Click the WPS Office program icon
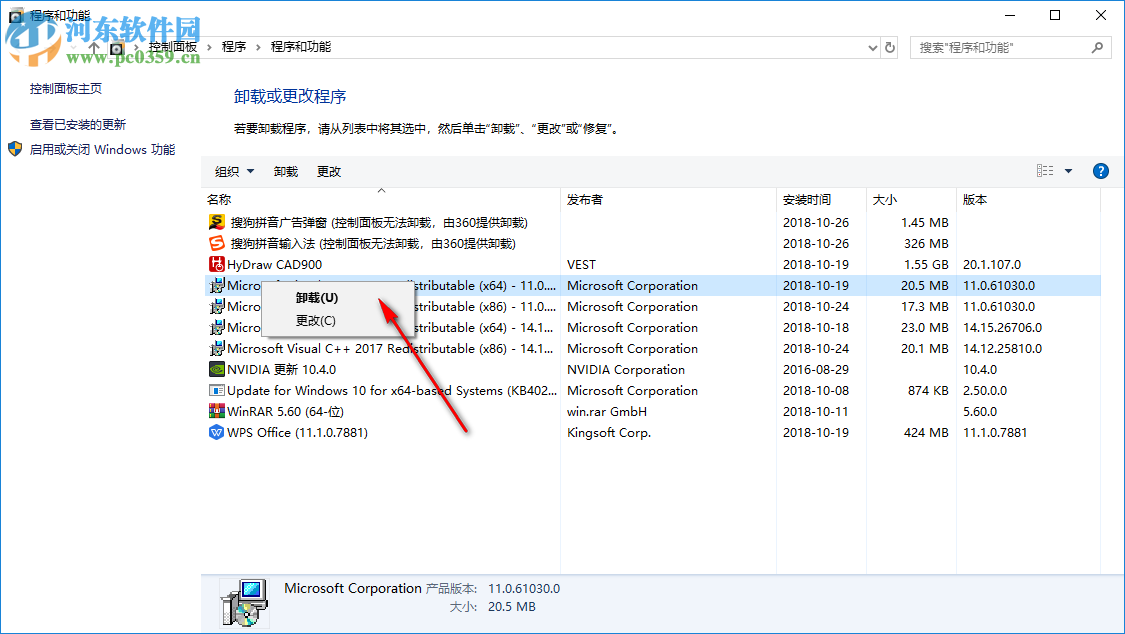Viewport: 1125px width, 634px height. [x=219, y=432]
